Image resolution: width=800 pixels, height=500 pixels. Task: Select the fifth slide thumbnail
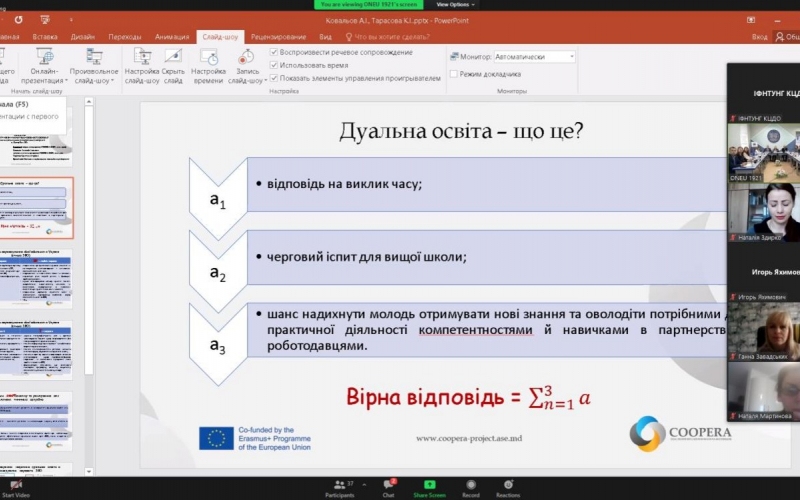pyautogui.click(x=36, y=421)
